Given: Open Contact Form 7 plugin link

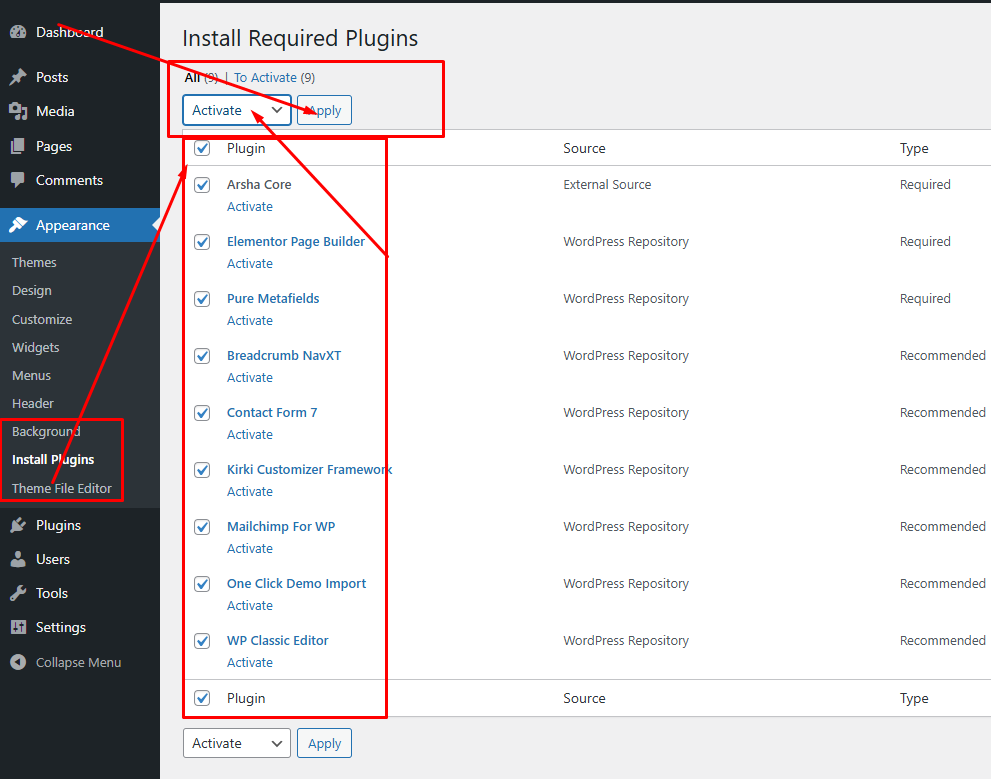Looking at the screenshot, I should [x=272, y=412].
